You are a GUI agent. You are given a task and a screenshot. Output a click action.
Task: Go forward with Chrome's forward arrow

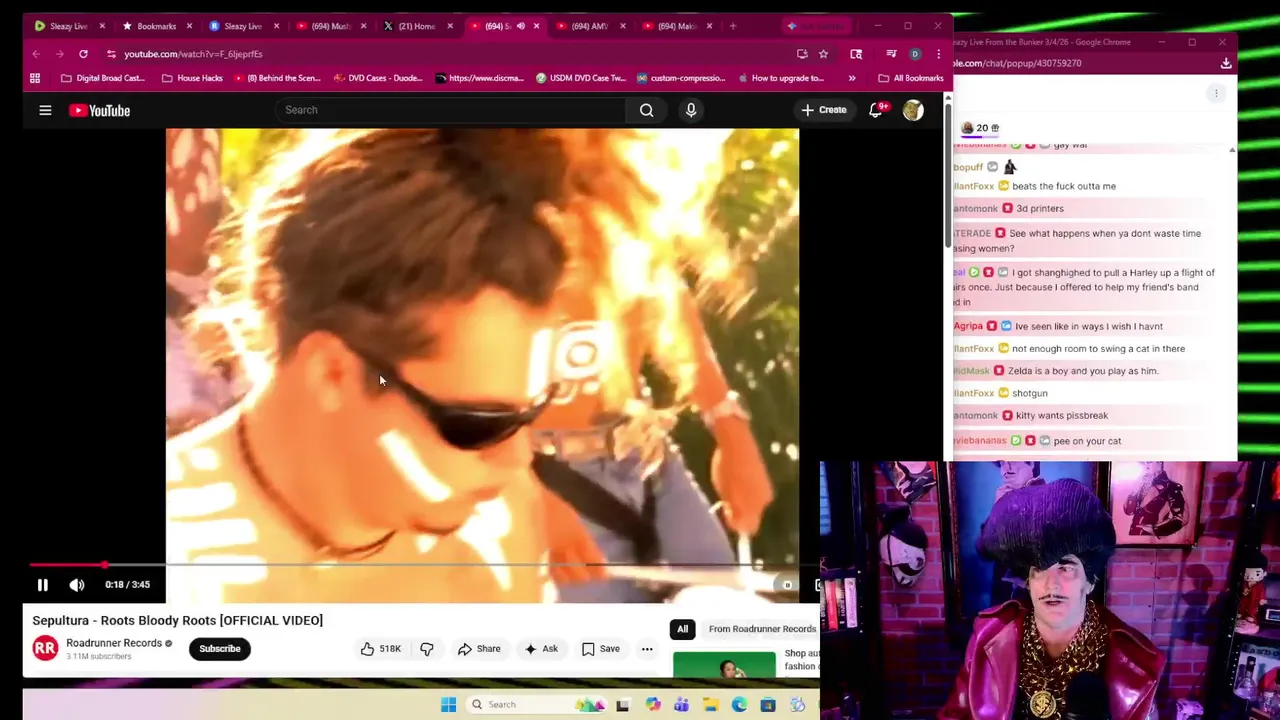point(59,54)
